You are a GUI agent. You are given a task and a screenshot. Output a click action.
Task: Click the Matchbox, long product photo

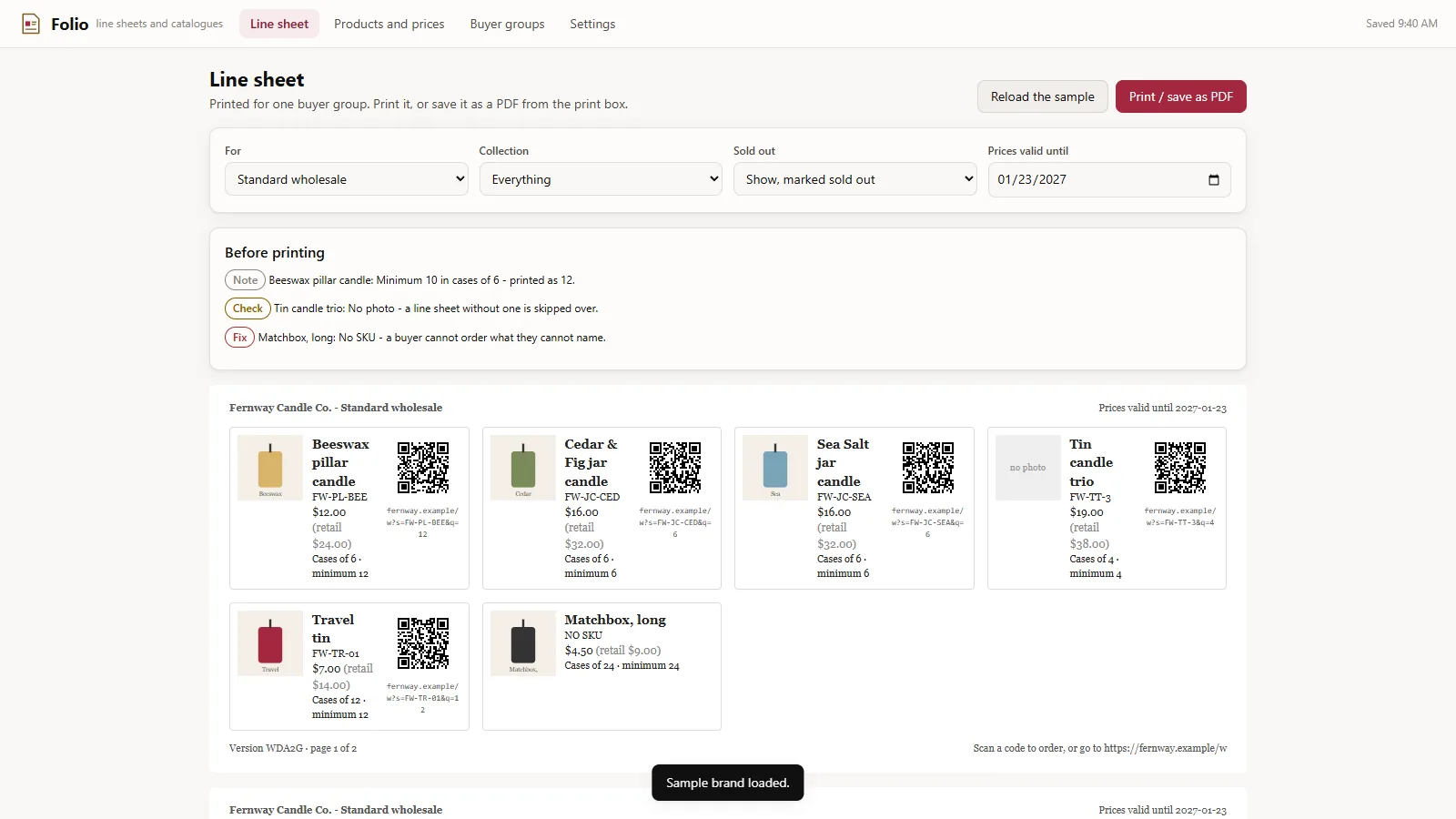click(523, 643)
